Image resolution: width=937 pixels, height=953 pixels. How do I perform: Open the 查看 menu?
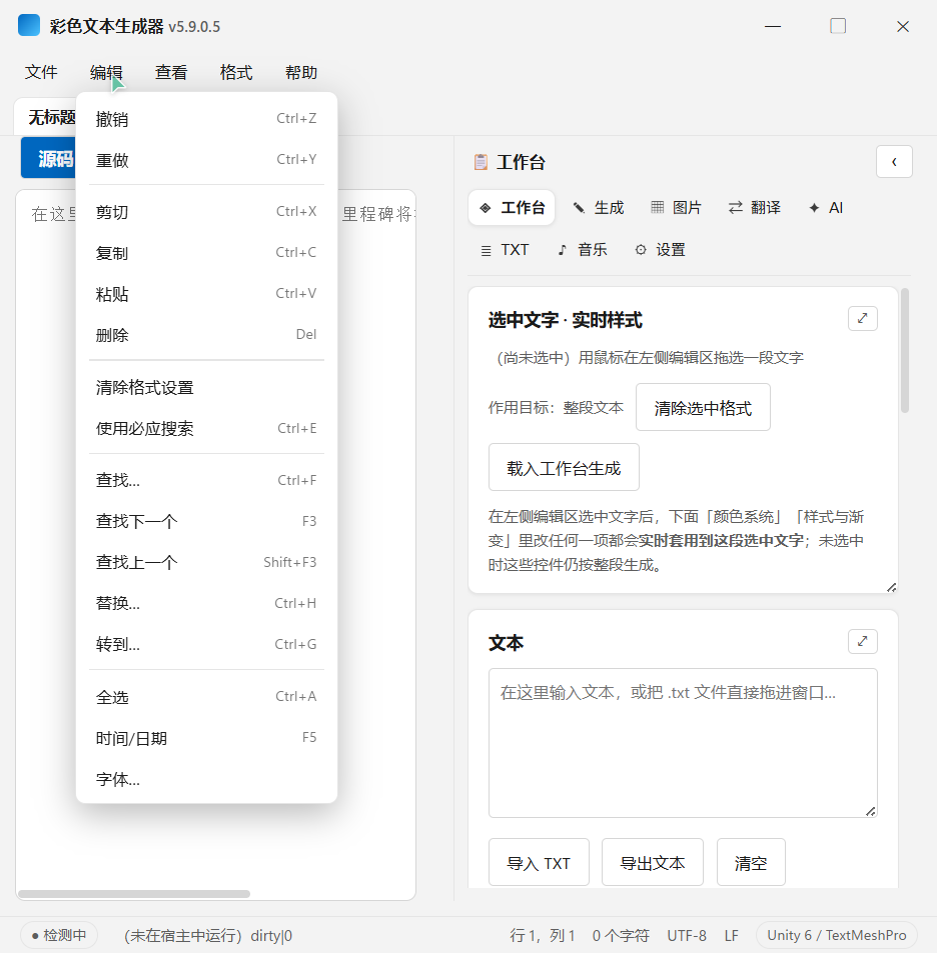coord(171,72)
